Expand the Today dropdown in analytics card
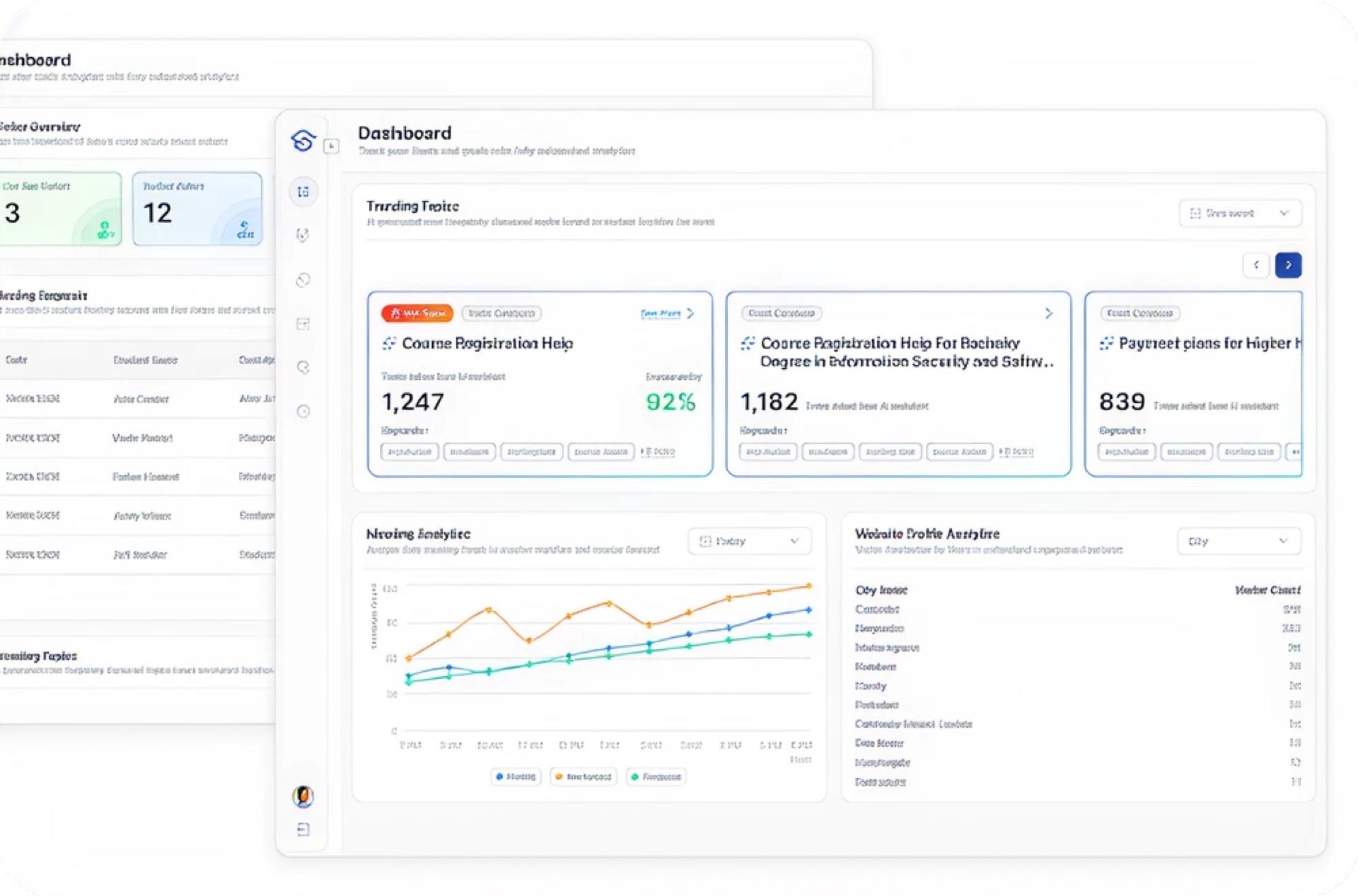This screenshot has height=896, width=1358. [749, 541]
